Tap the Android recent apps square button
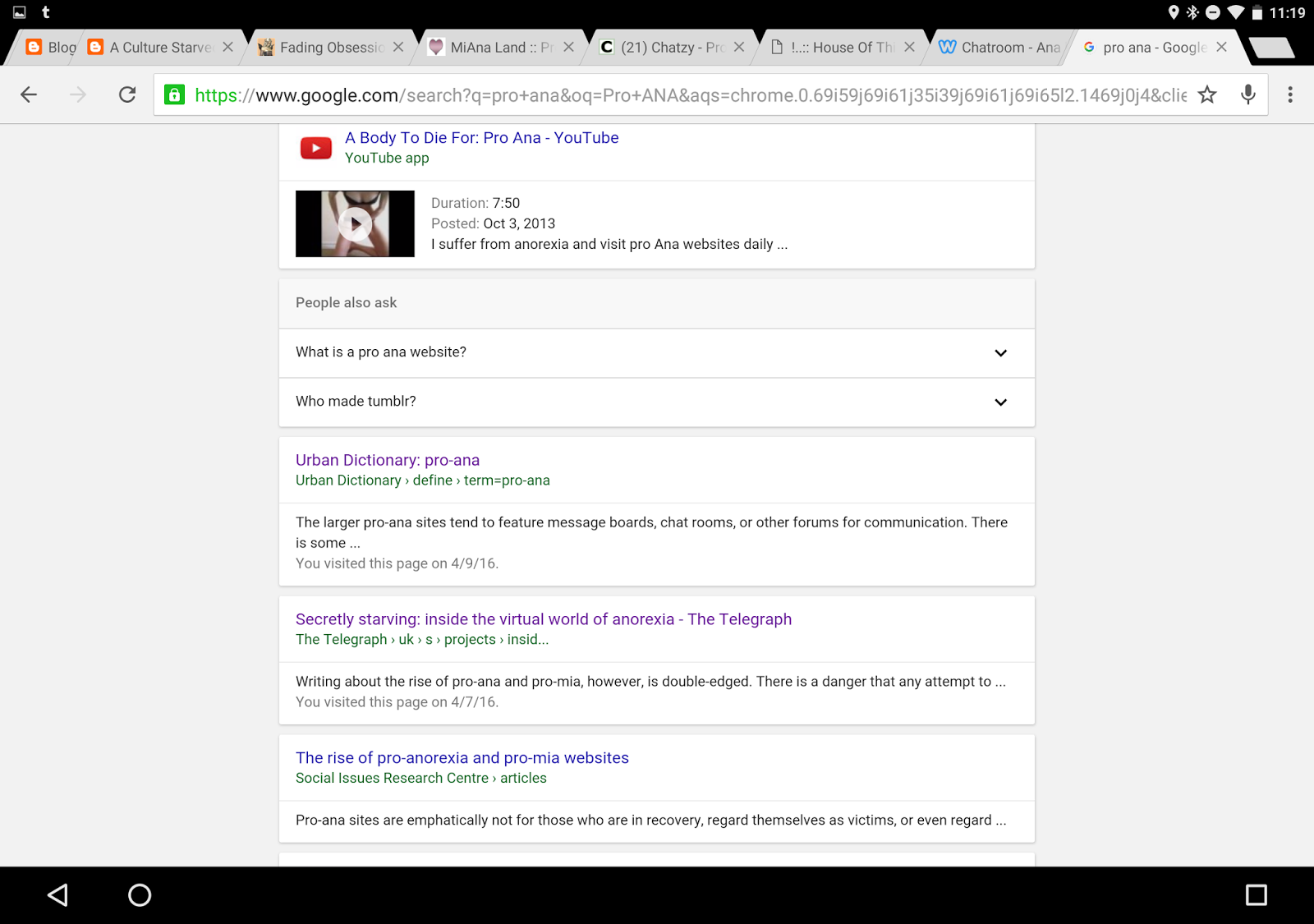The image size is (1314, 924). pos(1256,894)
